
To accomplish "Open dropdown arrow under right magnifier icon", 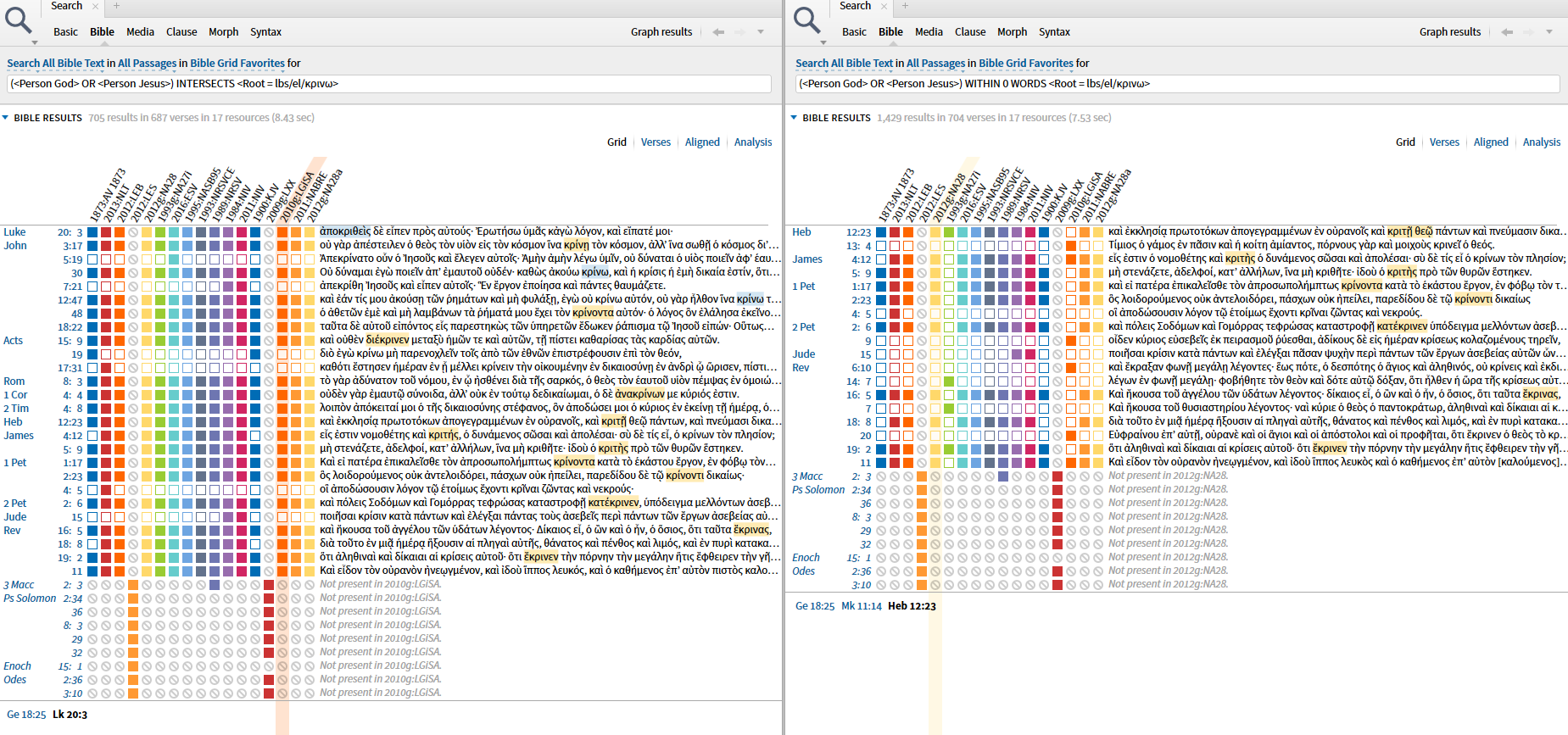I will click(x=823, y=42).
